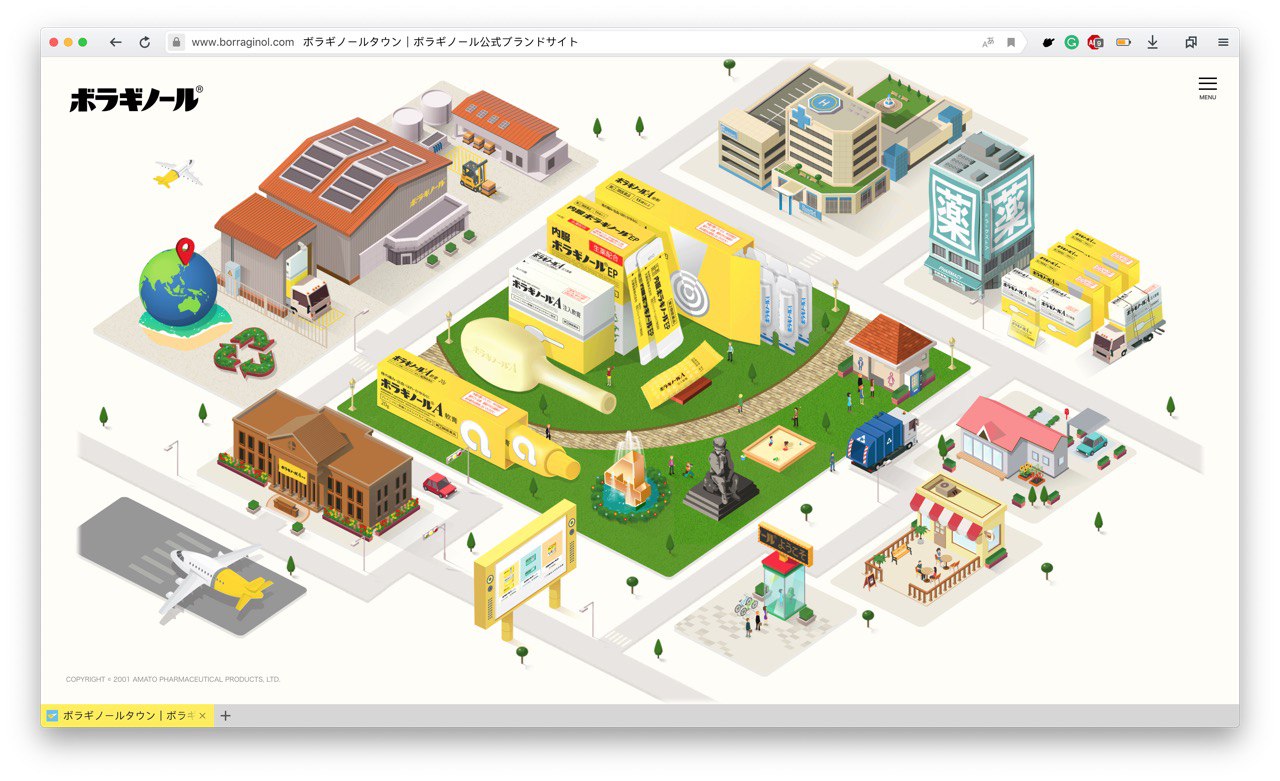Bookmark this page with the bookmark icon
This screenshot has width=1280, height=781.
pyautogui.click(x=1011, y=42)
